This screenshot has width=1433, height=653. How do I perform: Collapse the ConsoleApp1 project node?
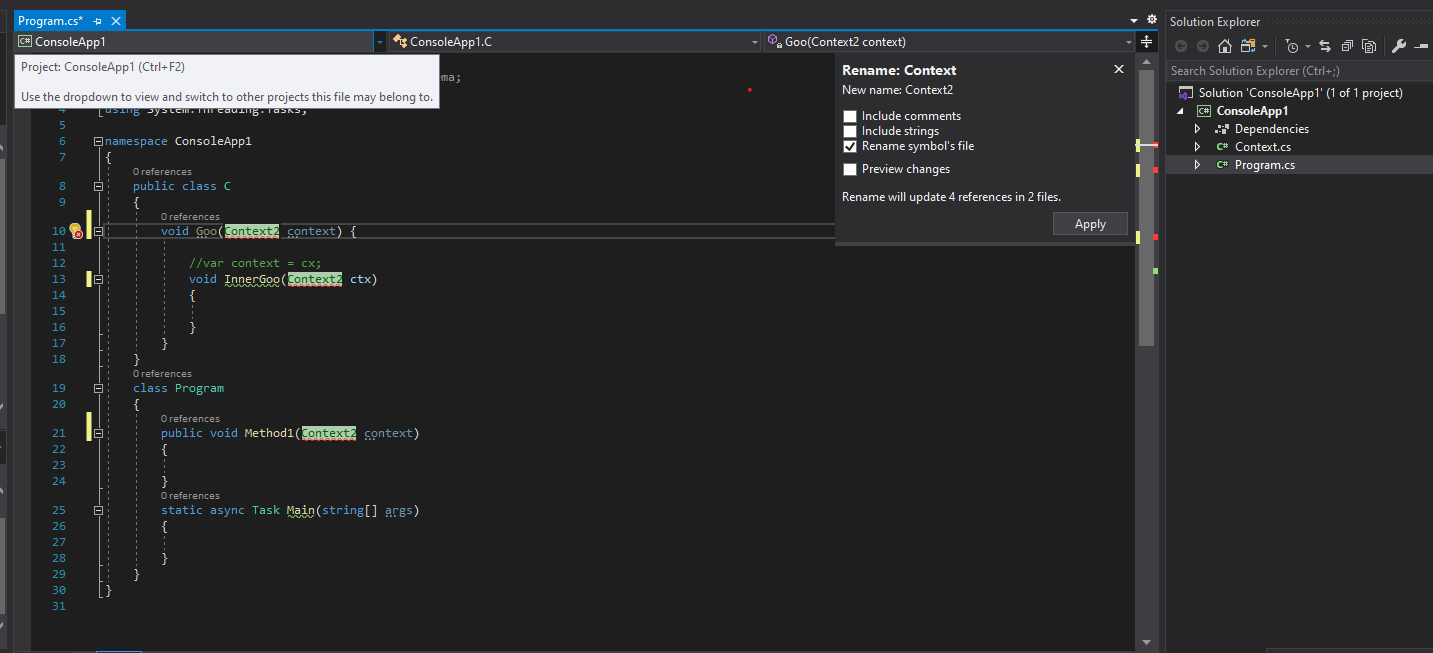[x=1178, y=110]
